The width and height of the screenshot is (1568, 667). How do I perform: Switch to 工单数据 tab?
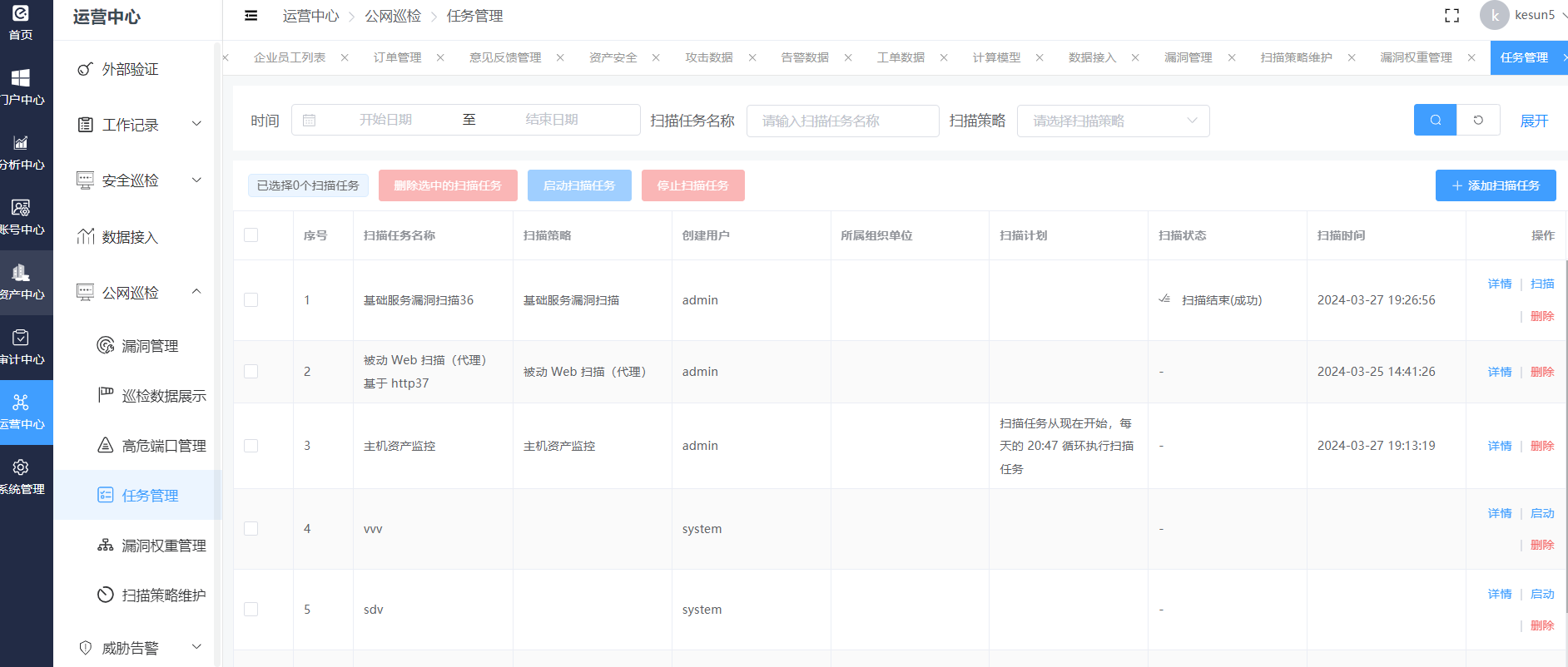pos(901,57)
